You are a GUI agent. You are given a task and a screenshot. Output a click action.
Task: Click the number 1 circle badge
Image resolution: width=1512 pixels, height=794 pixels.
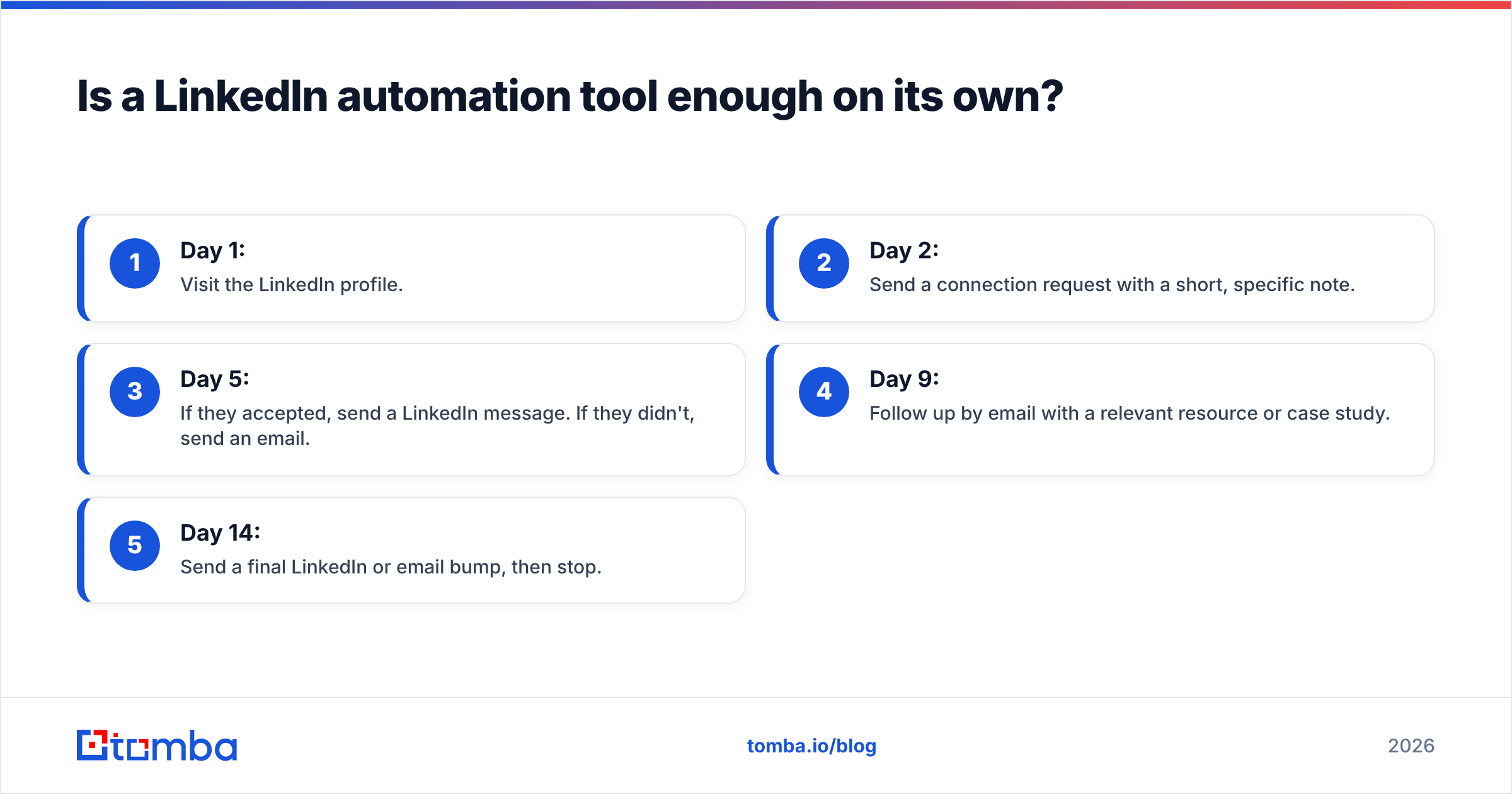[x=135, y=263]
